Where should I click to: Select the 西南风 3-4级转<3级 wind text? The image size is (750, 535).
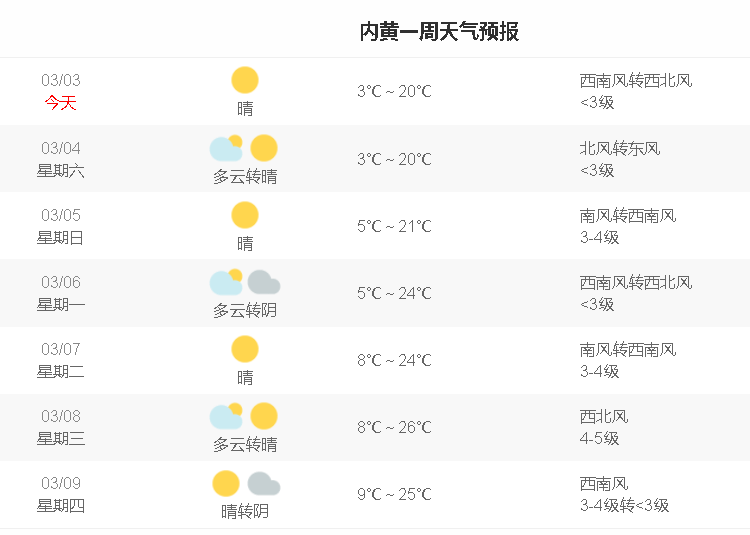pyautogui.click(x=624, y=494)
